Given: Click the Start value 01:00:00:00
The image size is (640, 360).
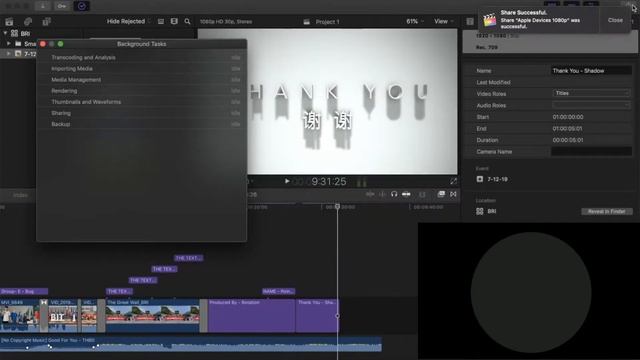Looking at the screenshot, I should click(568, 117).
